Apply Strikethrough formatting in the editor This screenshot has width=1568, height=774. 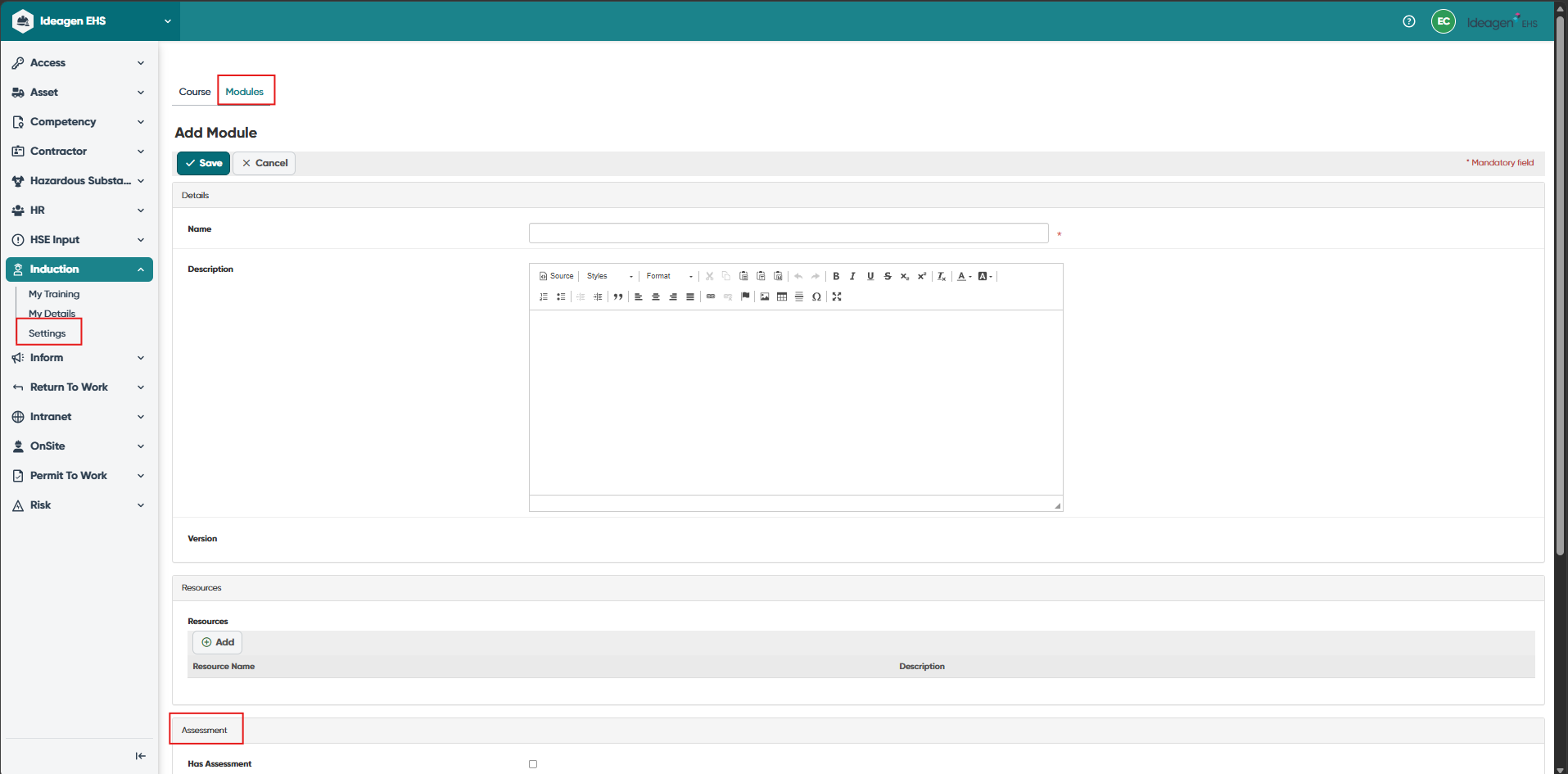tap(888, 276)
